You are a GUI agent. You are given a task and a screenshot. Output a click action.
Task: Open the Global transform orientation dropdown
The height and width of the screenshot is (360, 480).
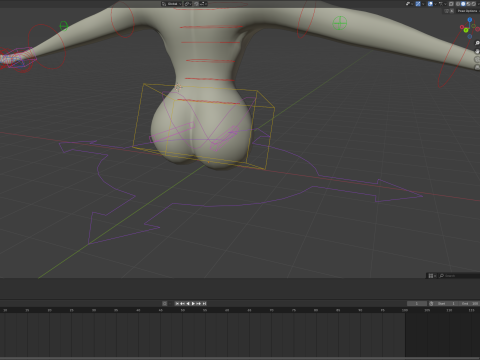(171, 4)
